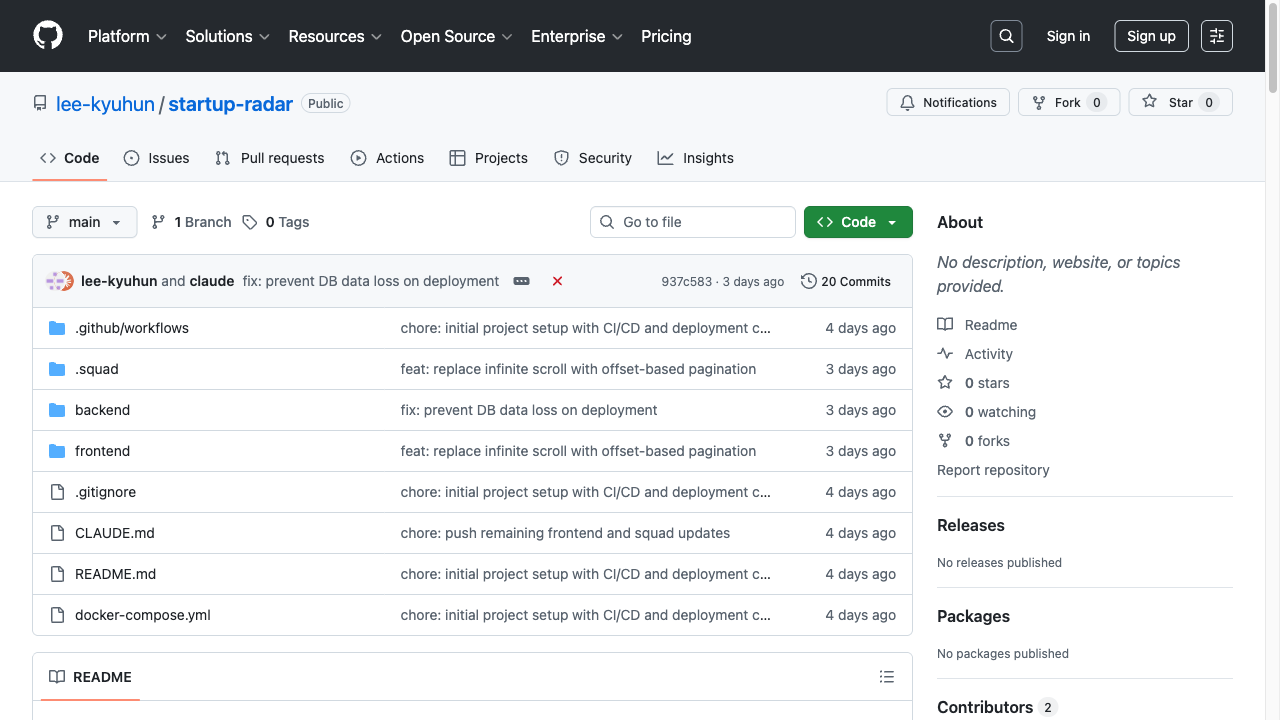Open the main branch dropdown

point(84,222)
